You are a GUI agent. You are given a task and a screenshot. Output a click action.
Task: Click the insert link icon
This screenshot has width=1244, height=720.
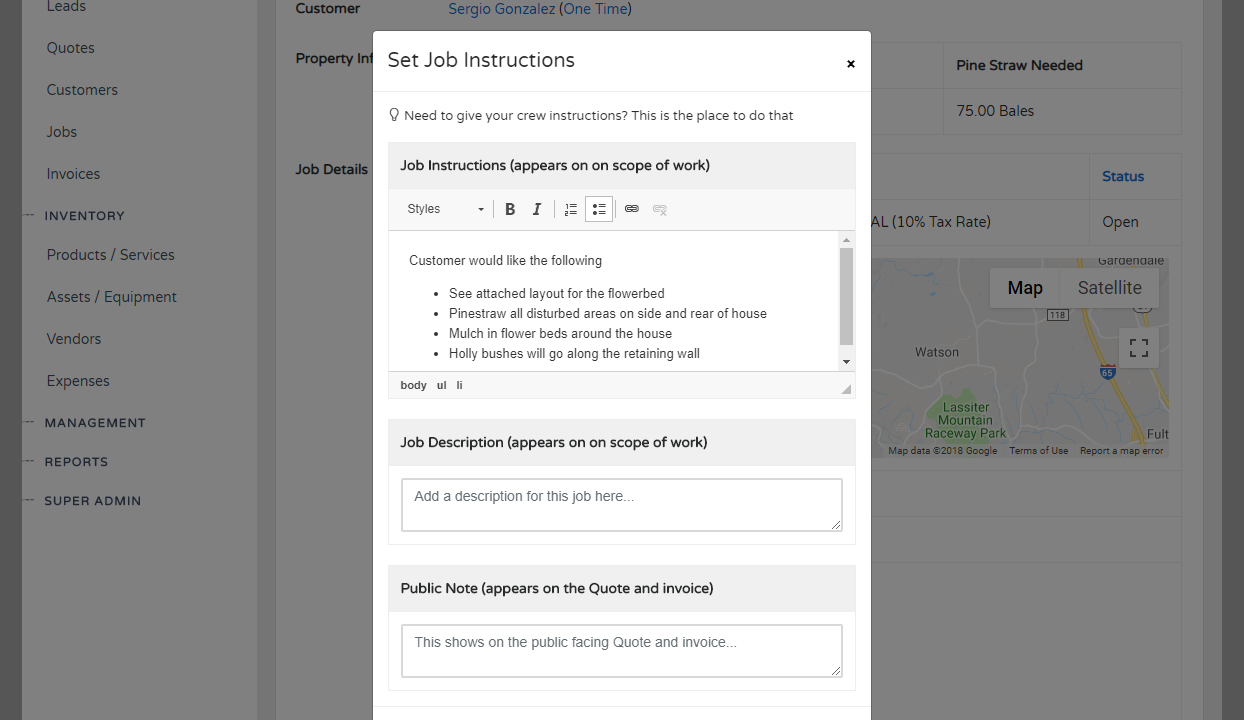coord(632,209)
